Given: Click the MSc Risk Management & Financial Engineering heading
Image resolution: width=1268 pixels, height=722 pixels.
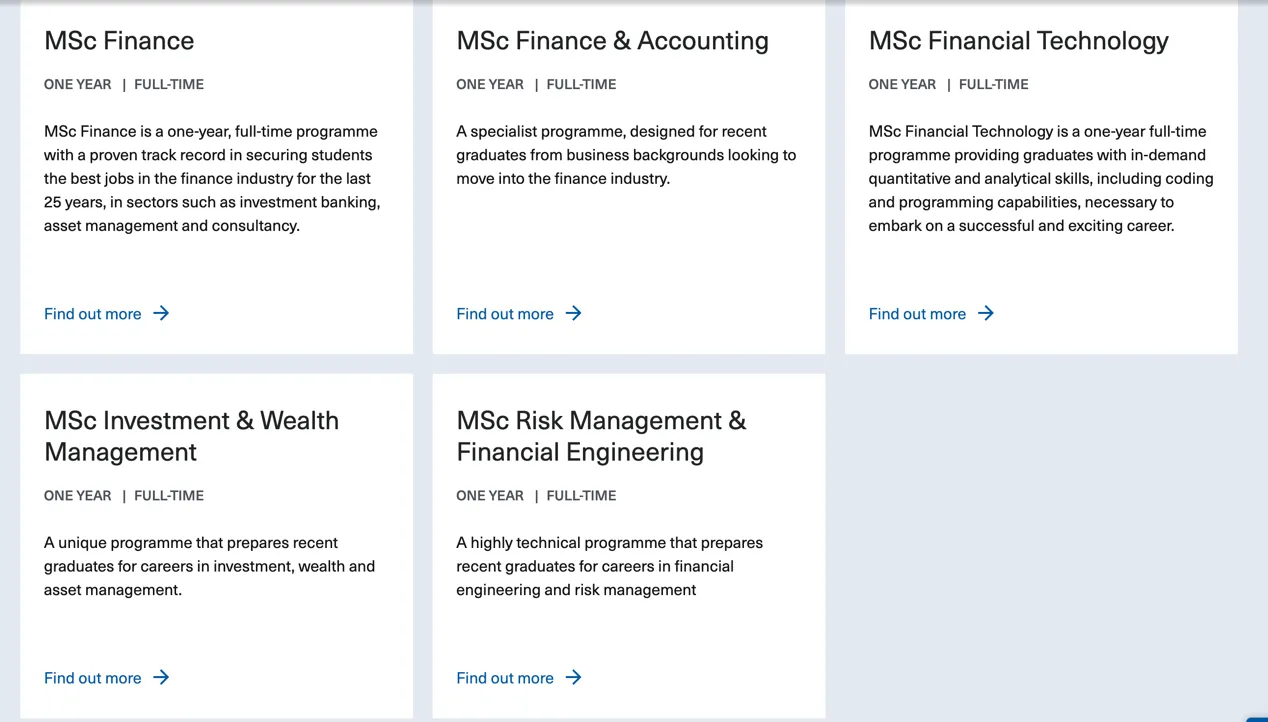Looking at the screenshot, I should pyautogui.click(x=601, y=436).
